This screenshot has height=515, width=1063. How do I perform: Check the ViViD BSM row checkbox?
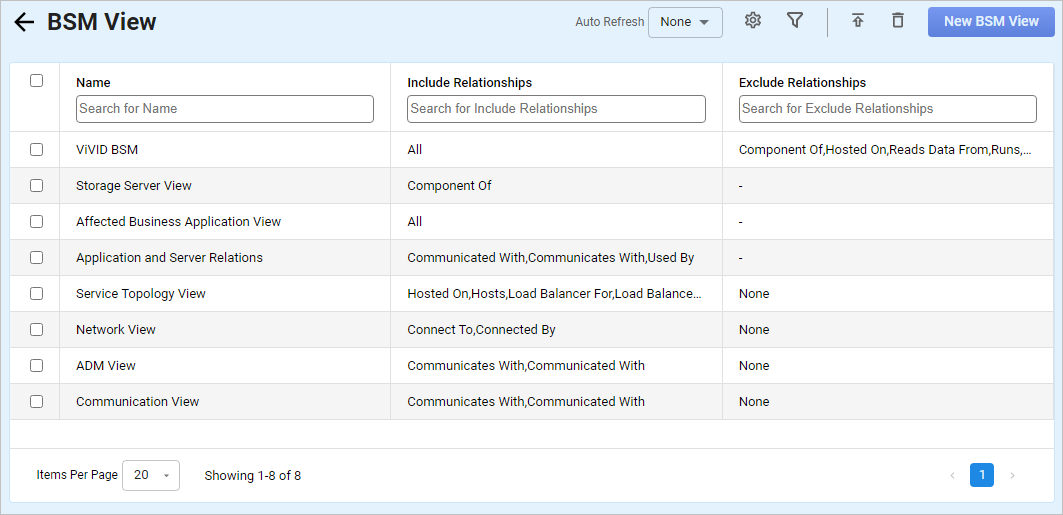(x=37, y=150)
